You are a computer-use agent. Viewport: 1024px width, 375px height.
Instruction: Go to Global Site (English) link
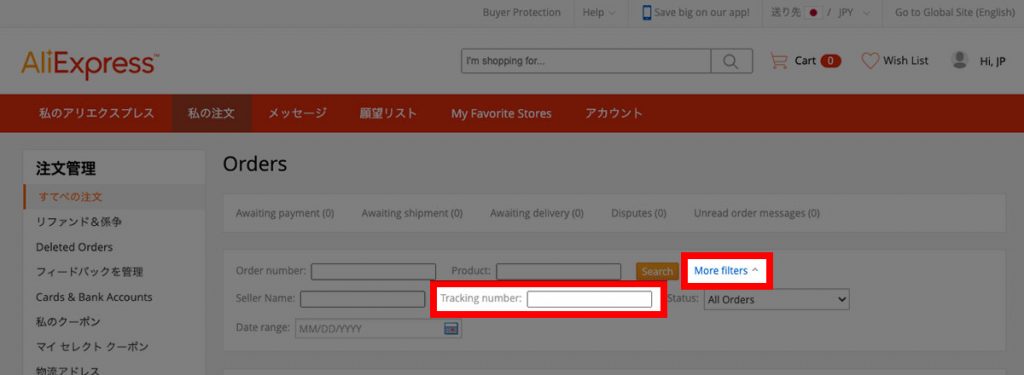(955, 12)
